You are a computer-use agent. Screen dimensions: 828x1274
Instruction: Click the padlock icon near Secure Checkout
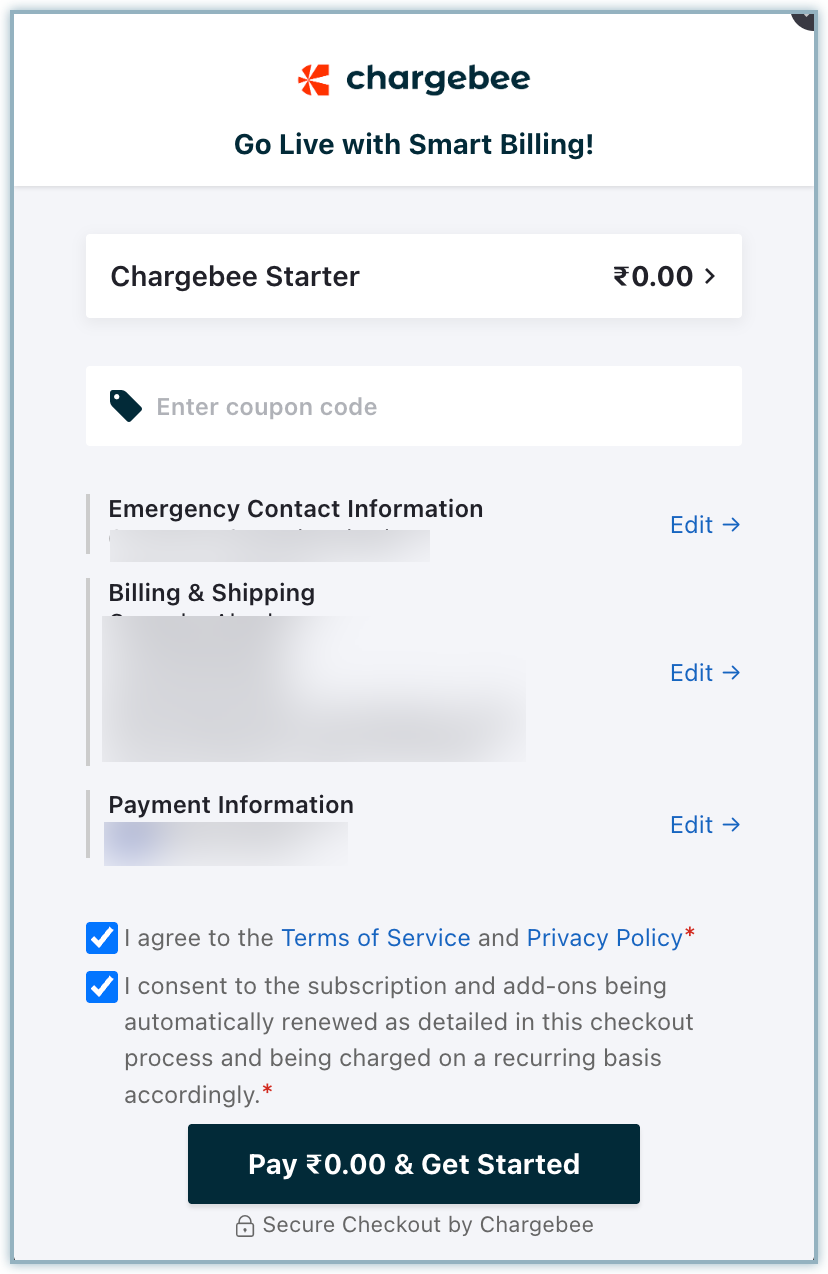pyautogui.click(x=244, y=1226)
